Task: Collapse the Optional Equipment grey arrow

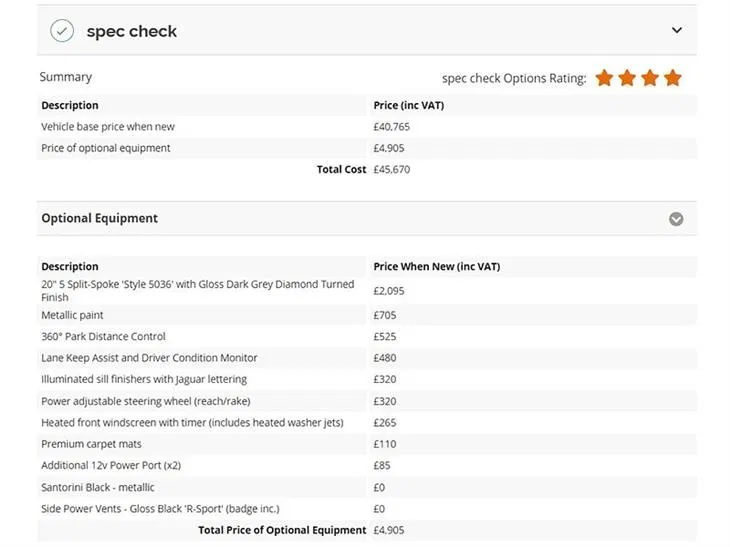Action: 676,219
